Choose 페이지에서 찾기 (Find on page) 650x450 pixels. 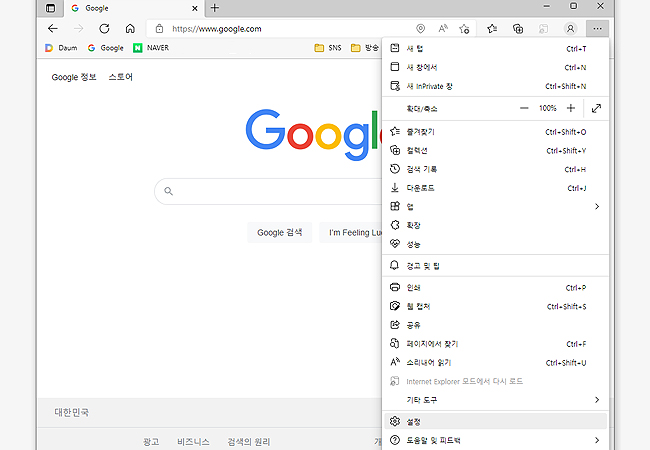(x=495, y=344)
